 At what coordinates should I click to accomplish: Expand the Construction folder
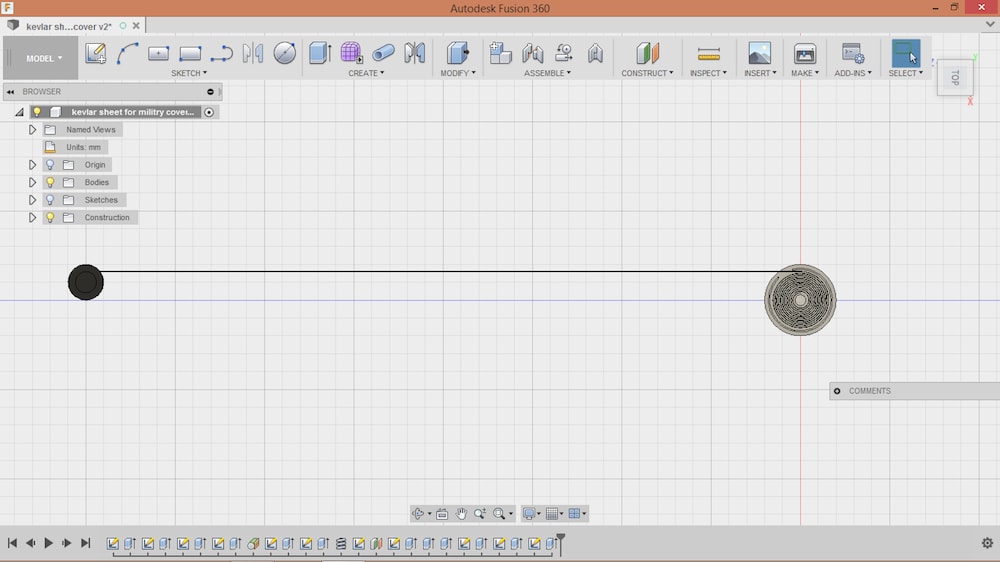[x=32, y=218]
